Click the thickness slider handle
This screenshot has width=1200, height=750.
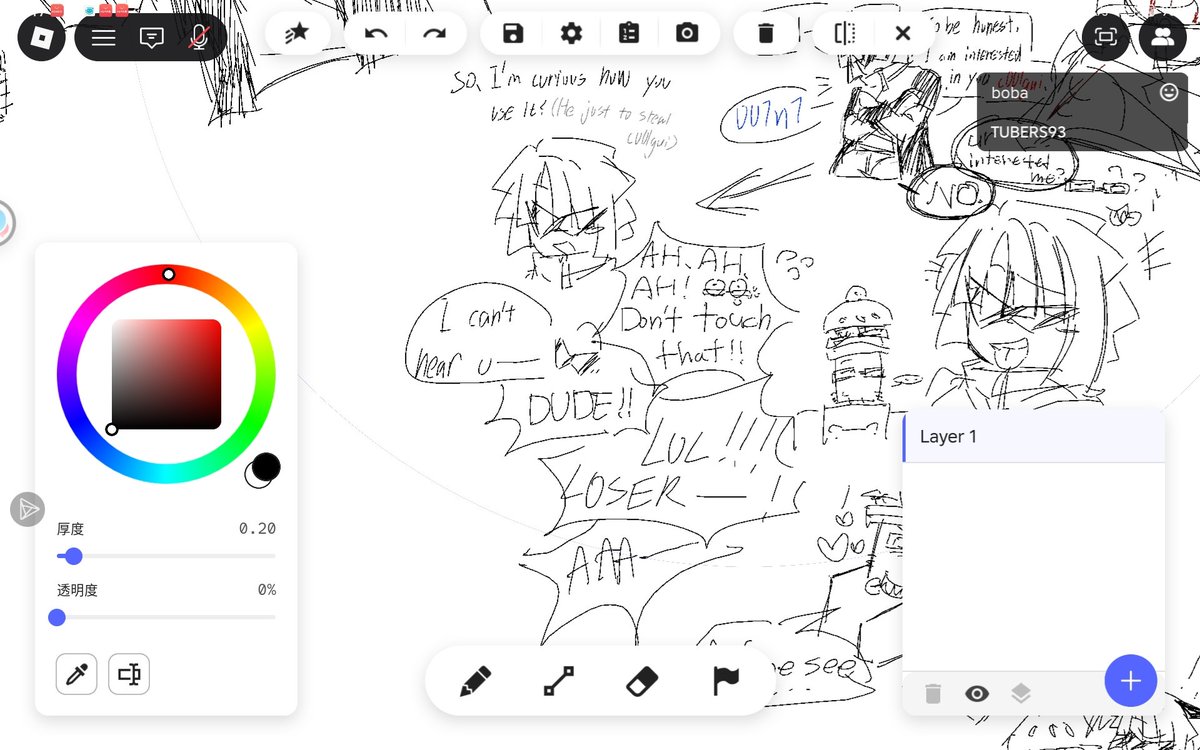(73, 556)
